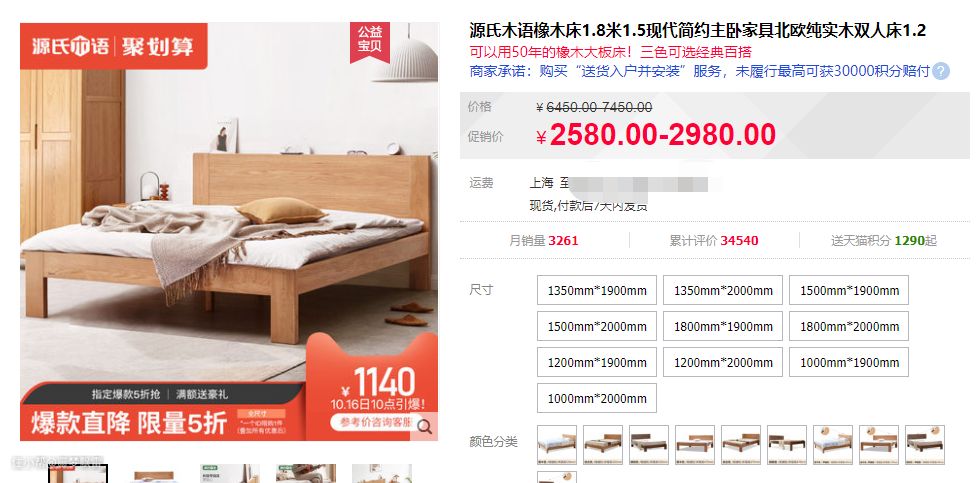Click the 公益宝贝 ribbon badge
Viewport: 978px width, 483px height.
[x=370, y=41]
